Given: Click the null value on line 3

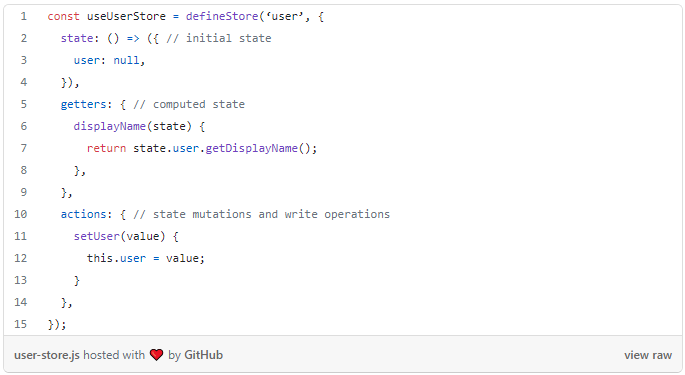Looking at the screenshot, I should [126, 60].
